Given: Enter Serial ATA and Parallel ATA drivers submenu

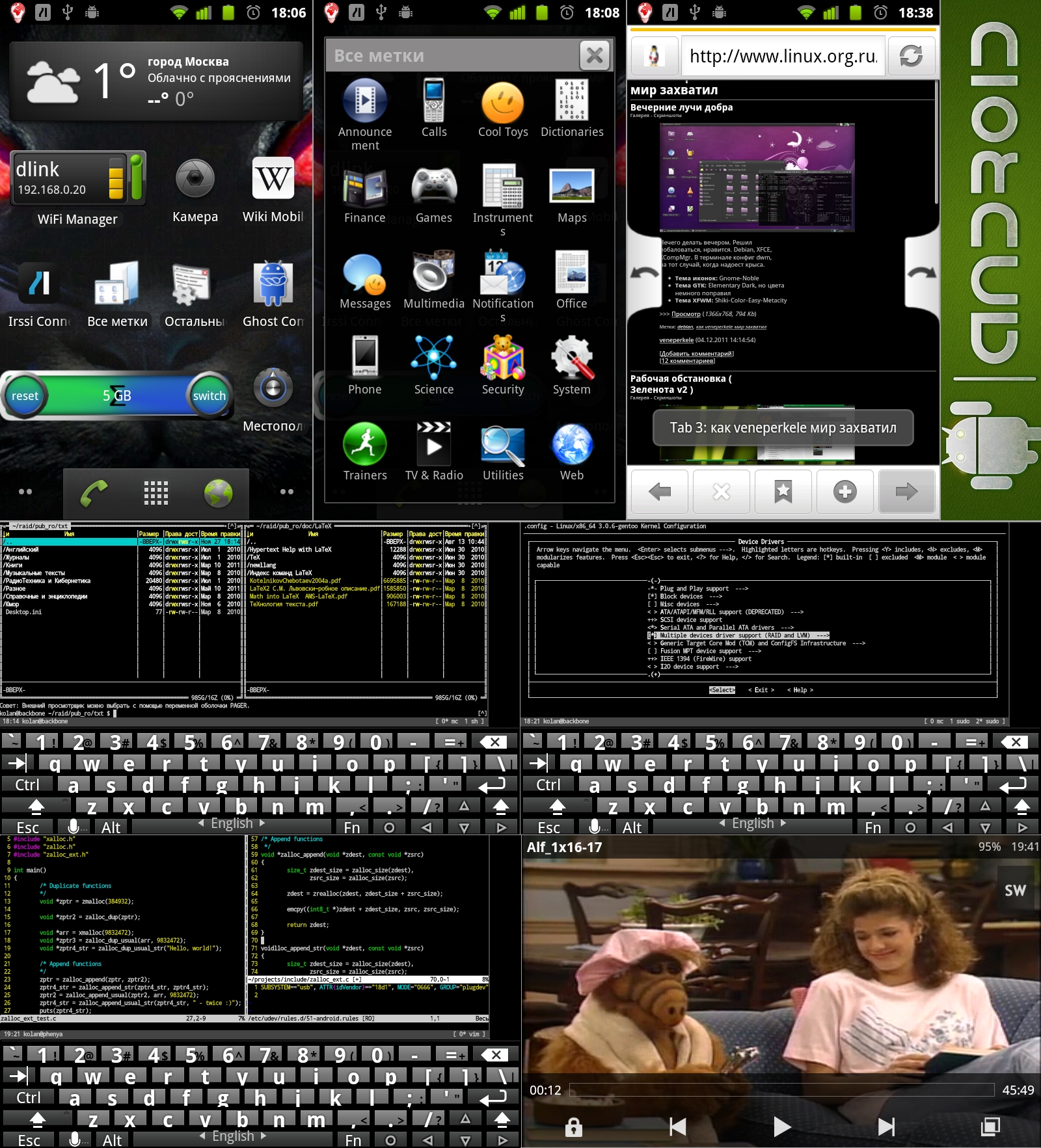Looking at the screenshot, I should (720, 628).
